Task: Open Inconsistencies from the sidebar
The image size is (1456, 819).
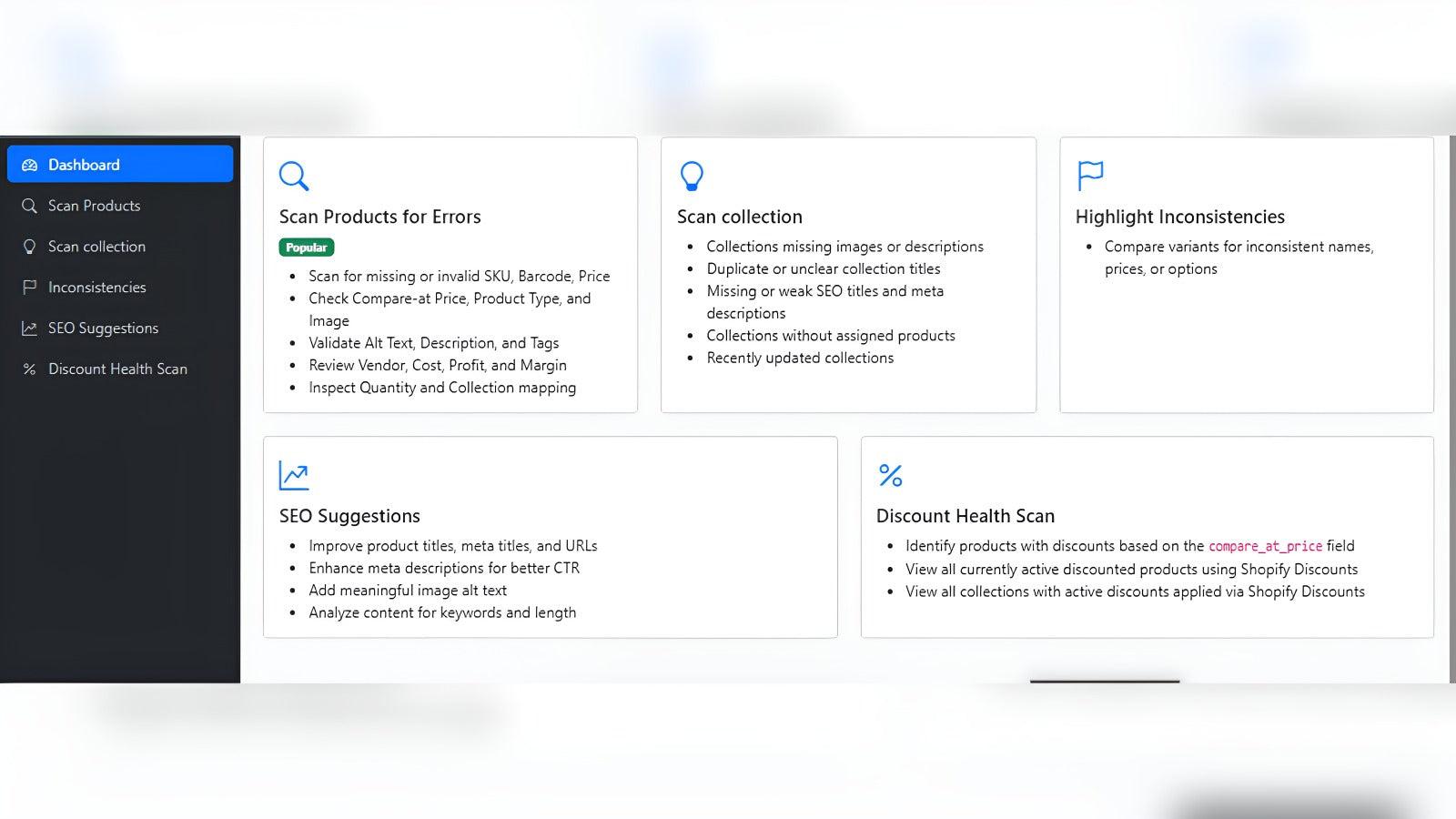Action: (x=96, y=287)
